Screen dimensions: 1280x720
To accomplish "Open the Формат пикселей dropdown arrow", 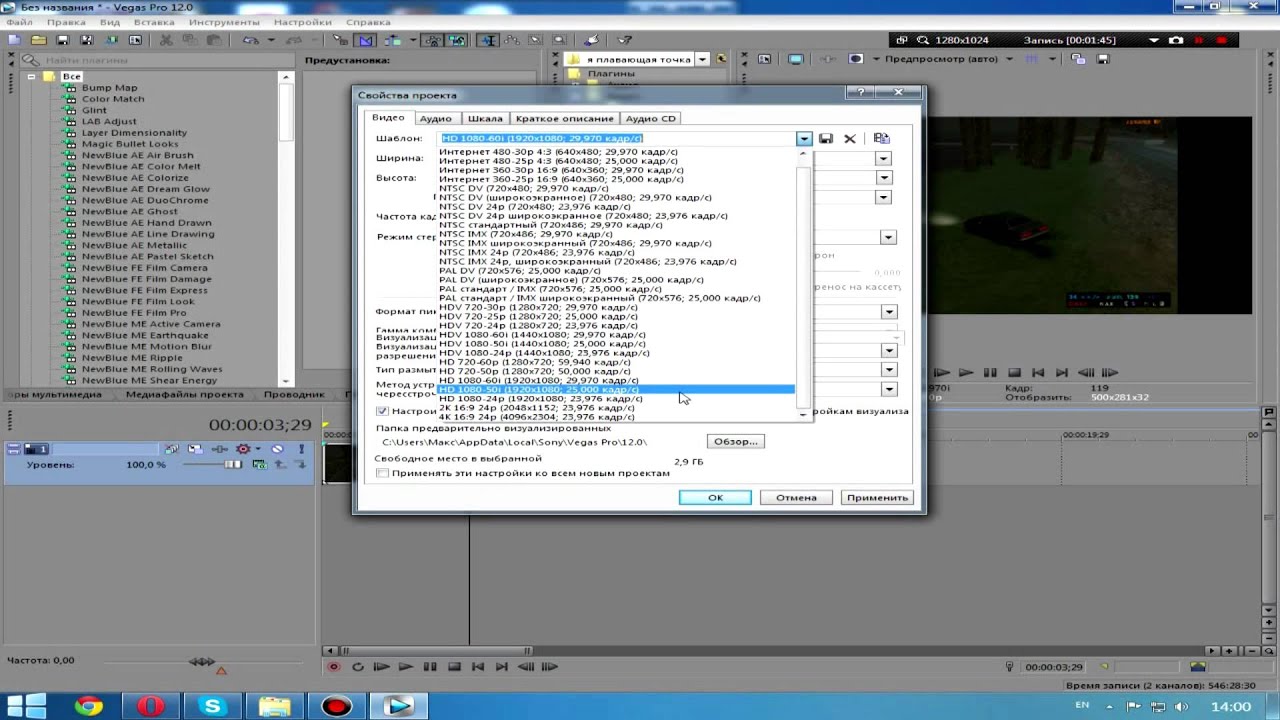I will point(888,312).
